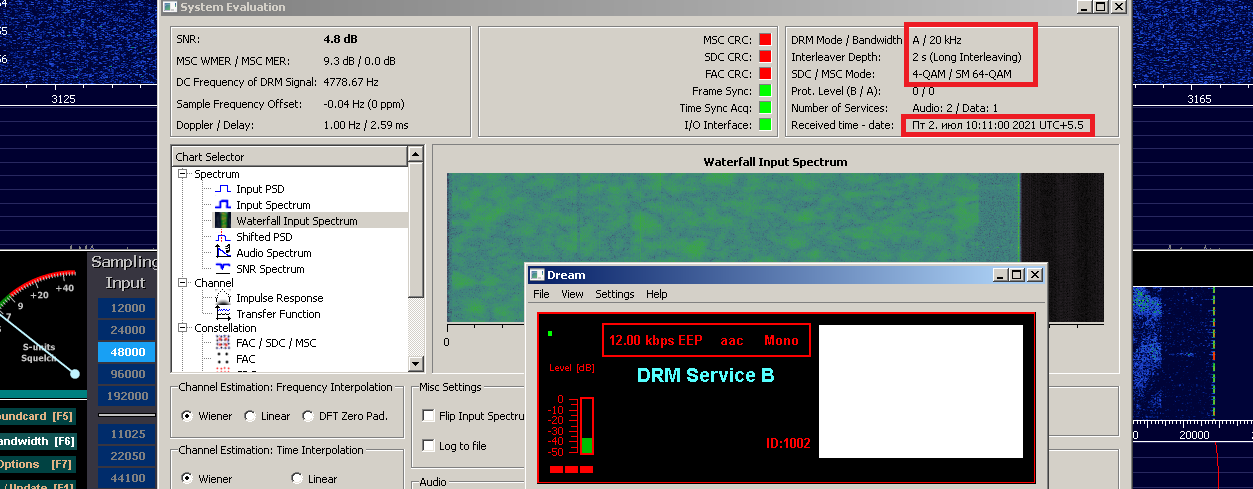Screen dimensions: 1253x489
Task: Enable Flip Input Spectrum checkbox
Action: pos(429,416)
